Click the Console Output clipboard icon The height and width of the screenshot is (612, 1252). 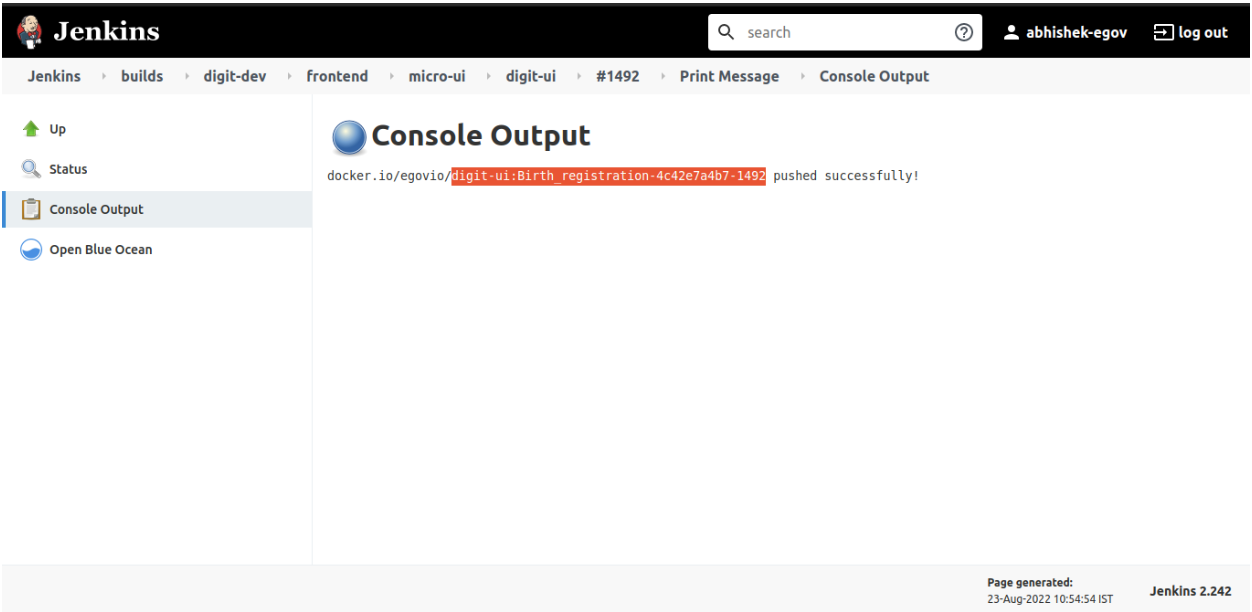point(31,209)
